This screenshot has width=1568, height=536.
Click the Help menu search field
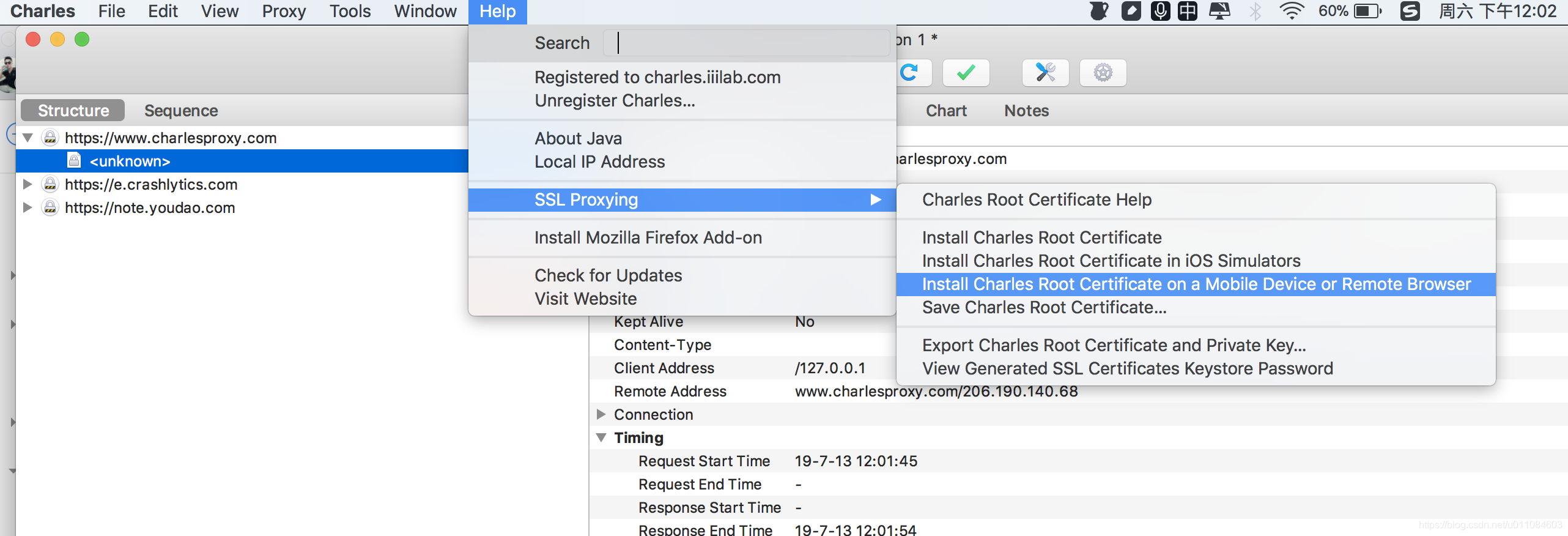(746, 43)
